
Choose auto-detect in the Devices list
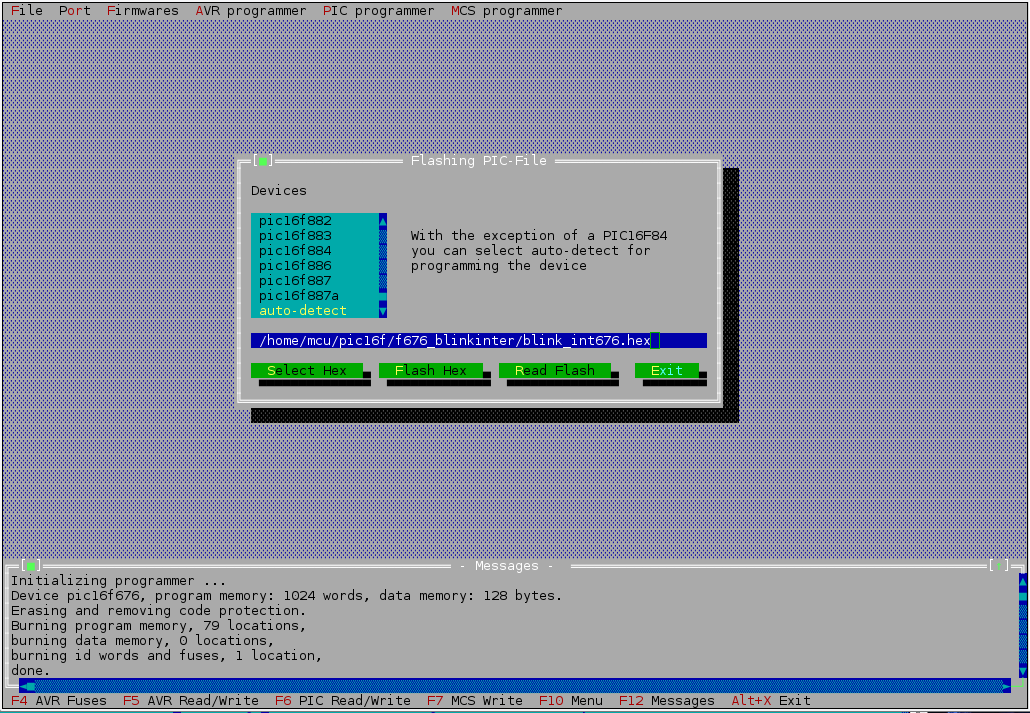pyautogui.click(x=315, y=310)
